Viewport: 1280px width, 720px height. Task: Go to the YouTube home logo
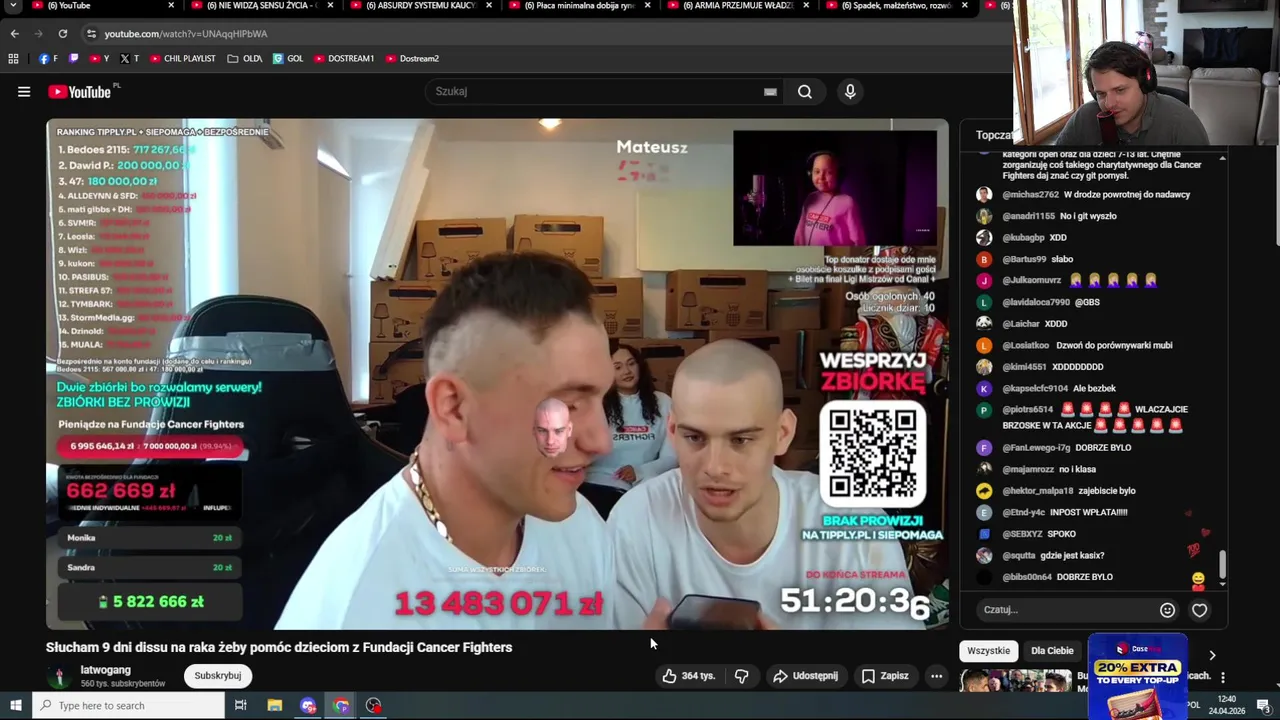point(80,92)
